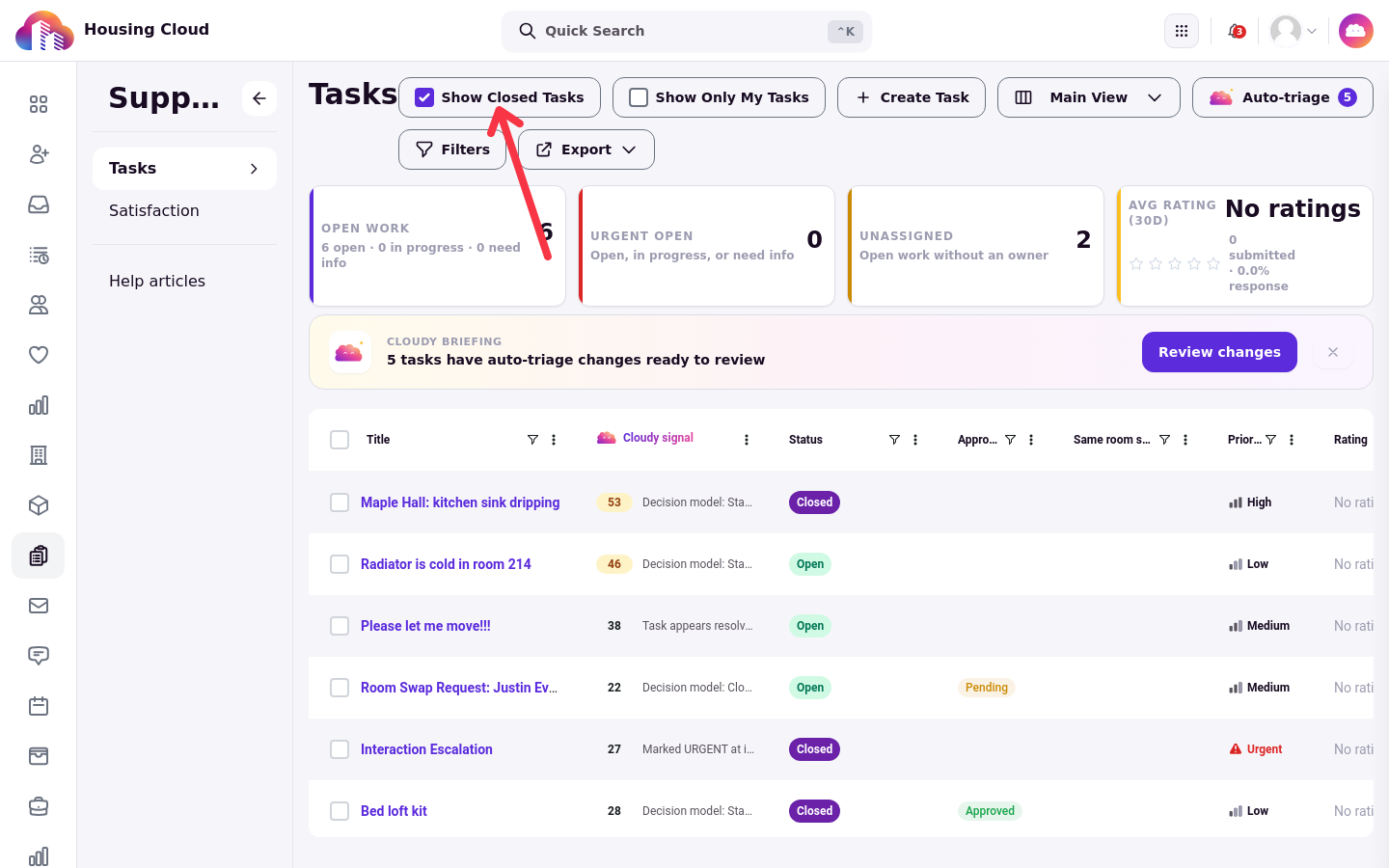Open the Main View dropdown

coord(1089,97)
